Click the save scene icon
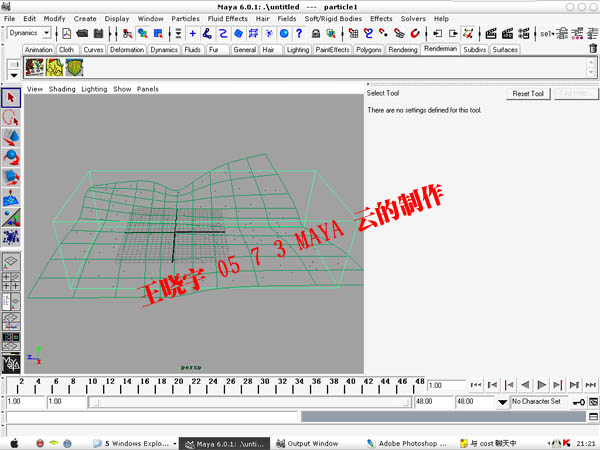The image size is (600, 450). (98, 33)
